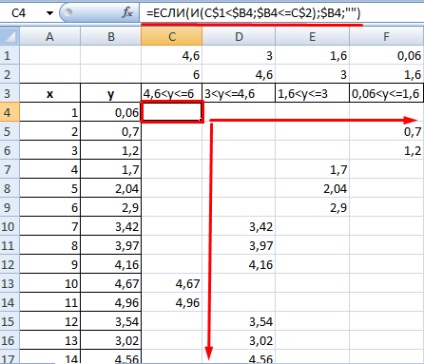Select column C header
The image size is (424, 364).
tap(172, 36)
